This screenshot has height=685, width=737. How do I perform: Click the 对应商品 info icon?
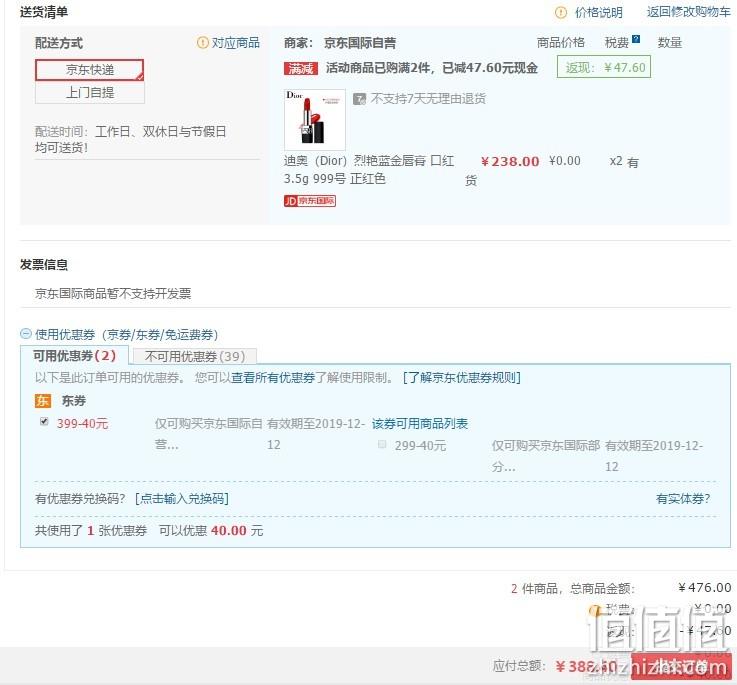tap(202, 43)
